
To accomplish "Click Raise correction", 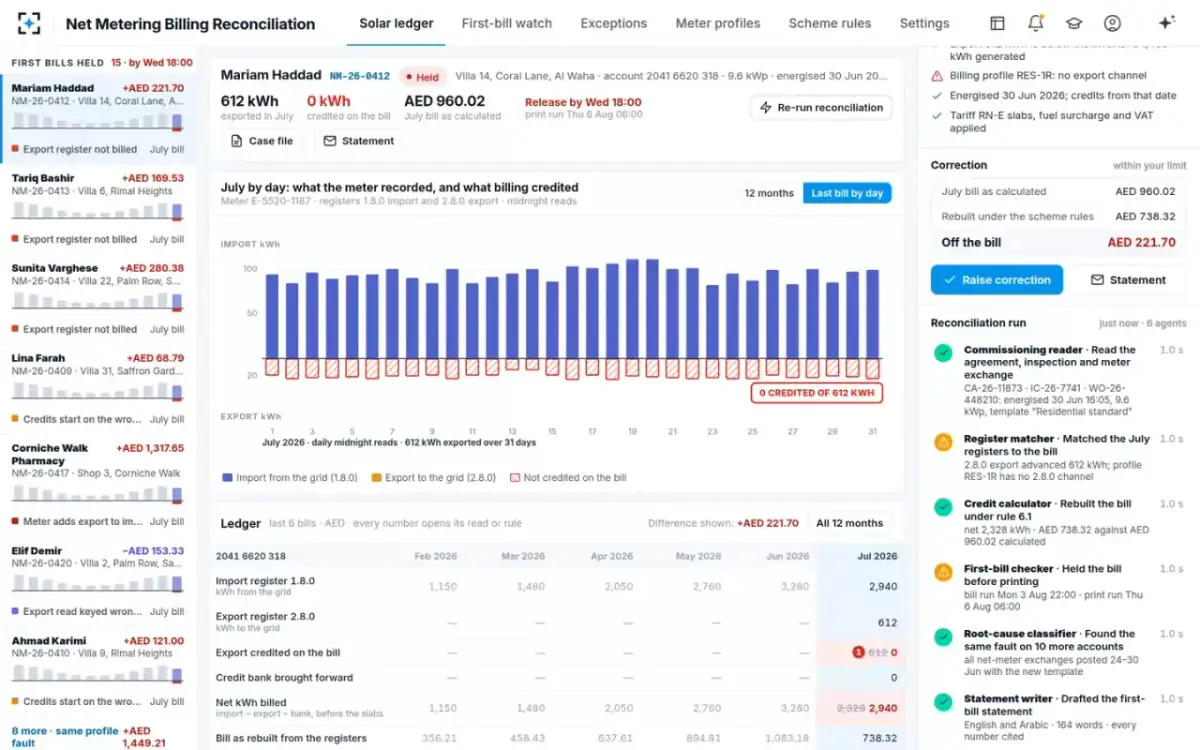I will (x=996, y=280).
